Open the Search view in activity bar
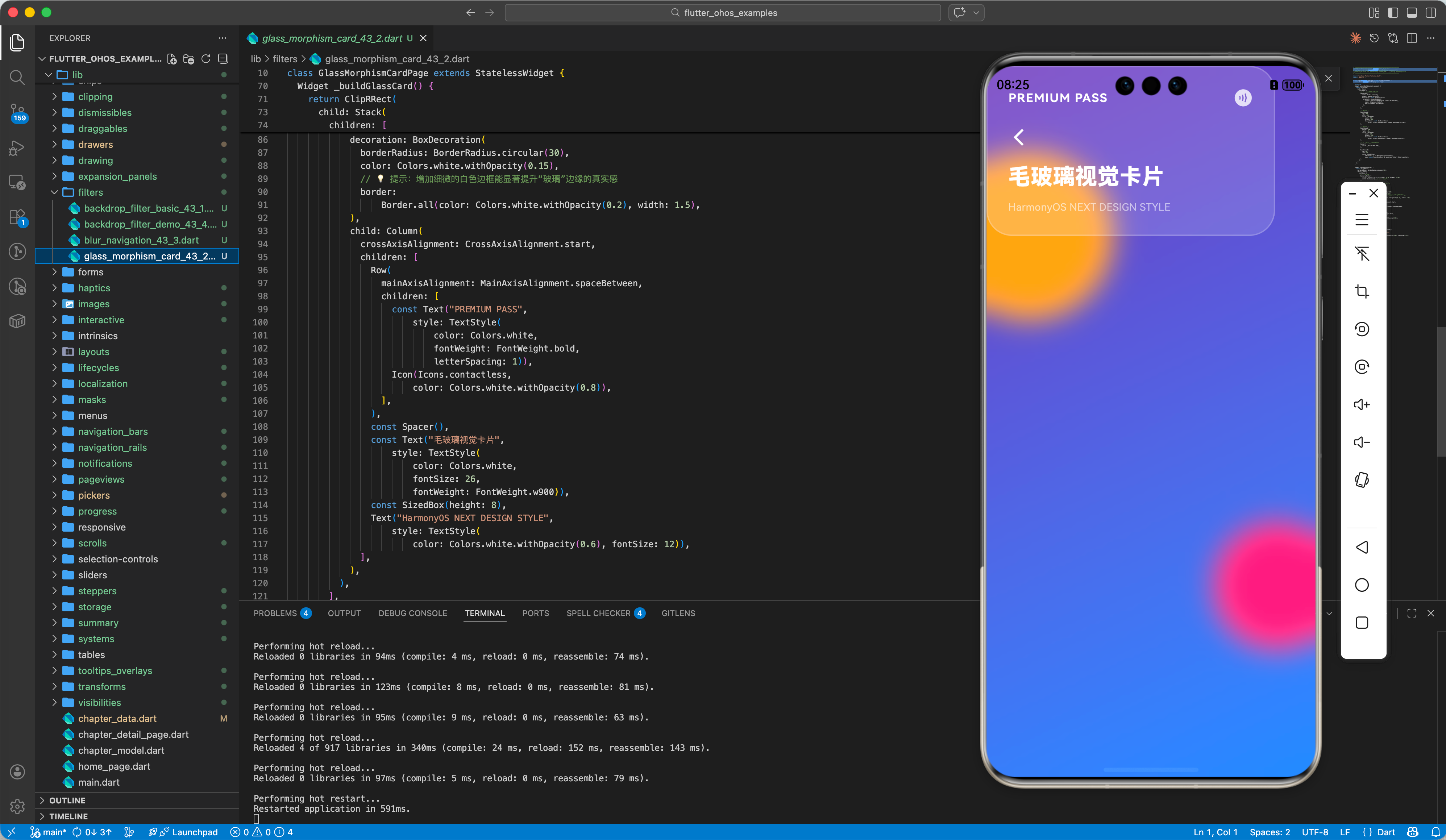The width and height of the screenshot is (1446, 840). 17,77
